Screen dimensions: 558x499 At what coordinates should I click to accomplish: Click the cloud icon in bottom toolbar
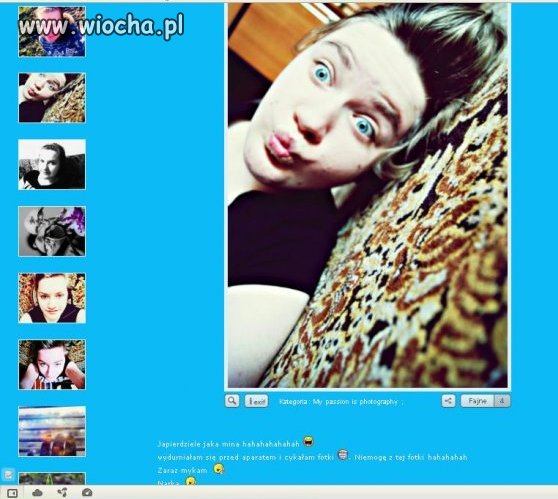37,493
